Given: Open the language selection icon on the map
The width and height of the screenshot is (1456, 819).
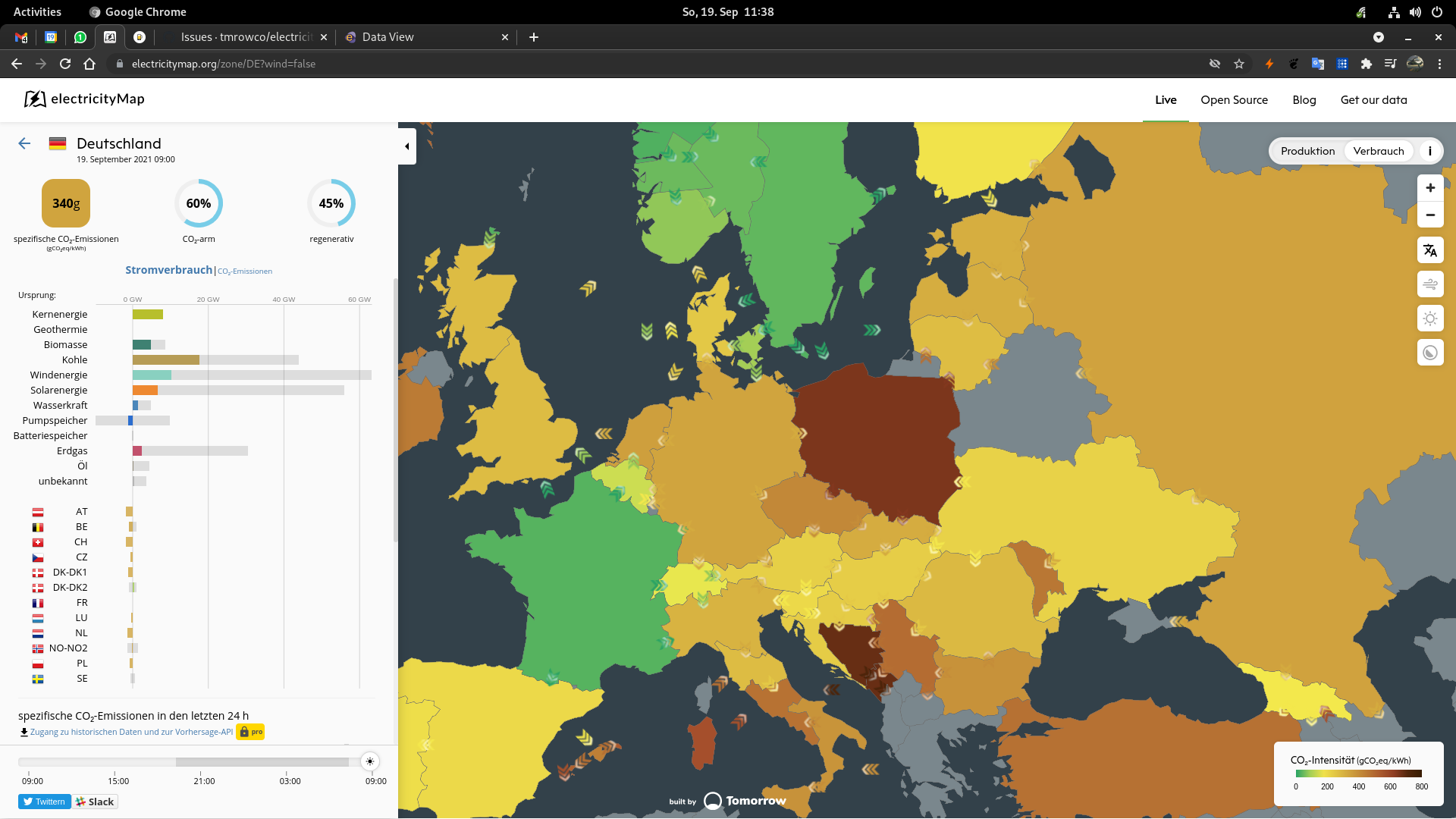Looking at the screenshot, I should click(x=1430, y=250).
